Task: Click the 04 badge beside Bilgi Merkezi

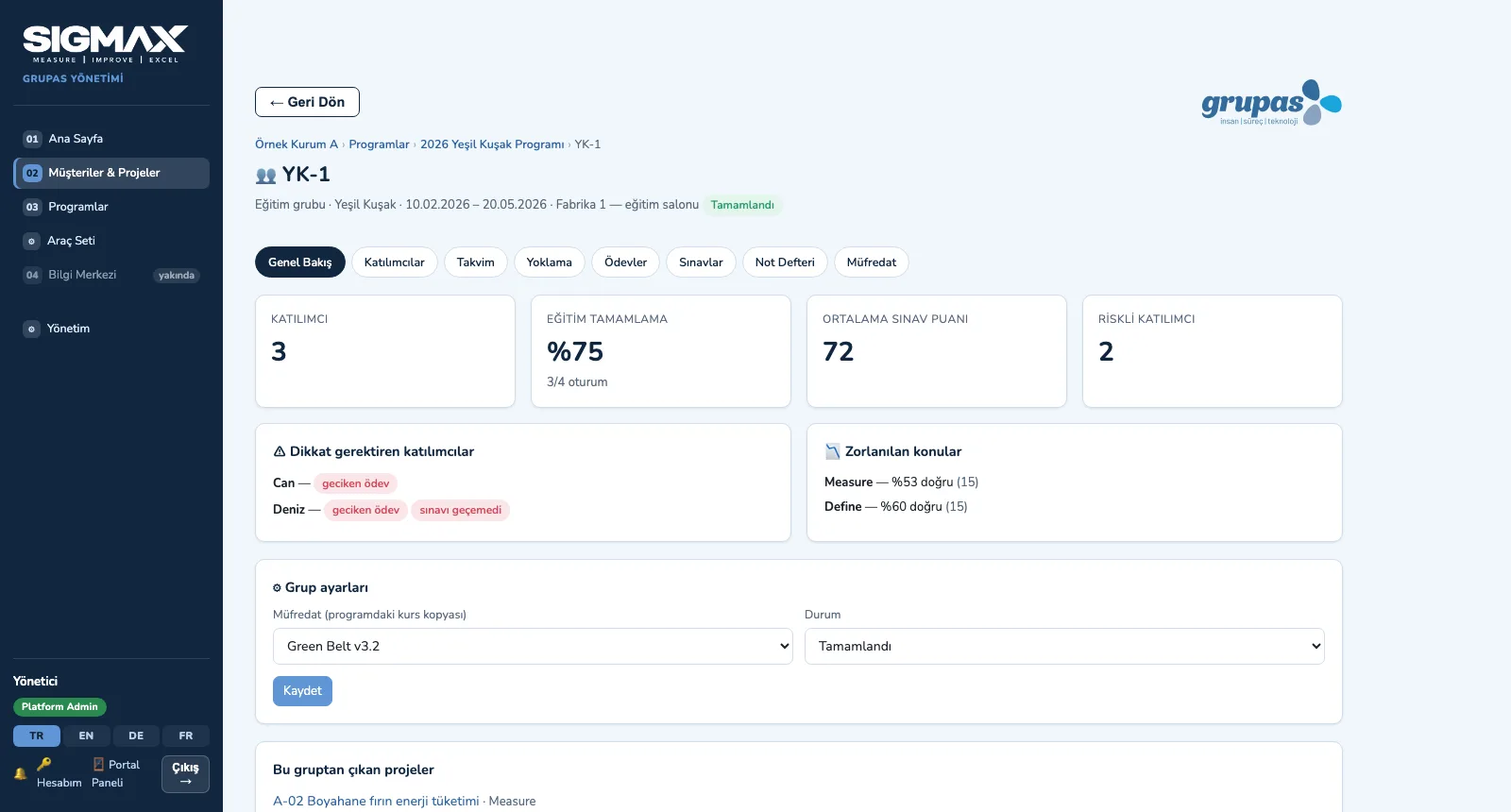Action: (x=32, y=275)
